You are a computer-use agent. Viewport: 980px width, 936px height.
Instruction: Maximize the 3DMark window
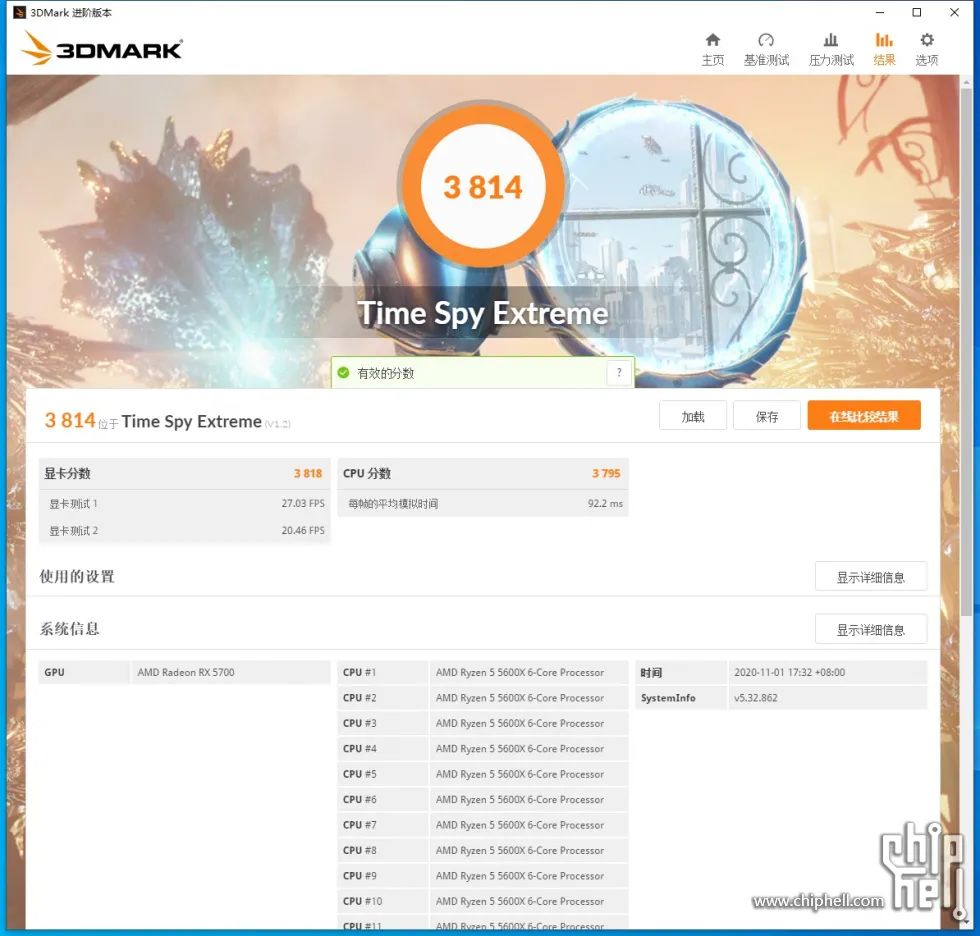tap(917, 12)
